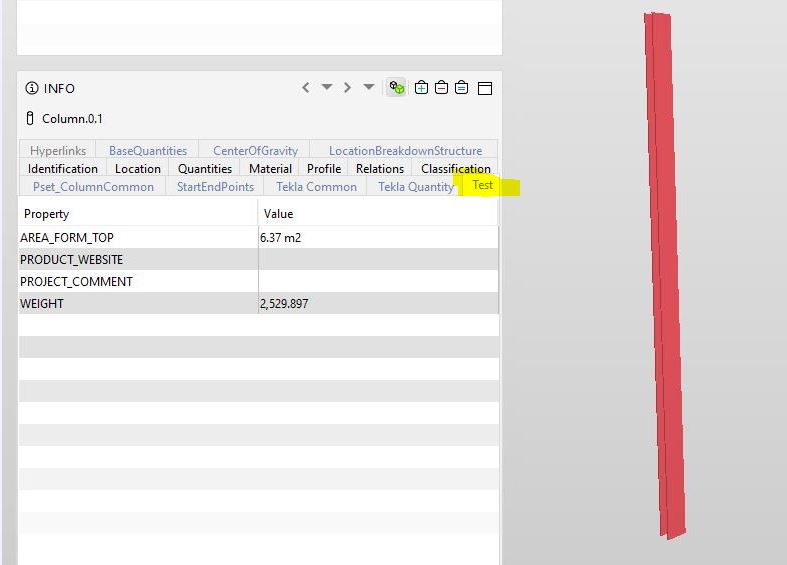This screenshot has height=565, width=787.
Task: Select the red column in the 3D view
Action: coord(665,276)
